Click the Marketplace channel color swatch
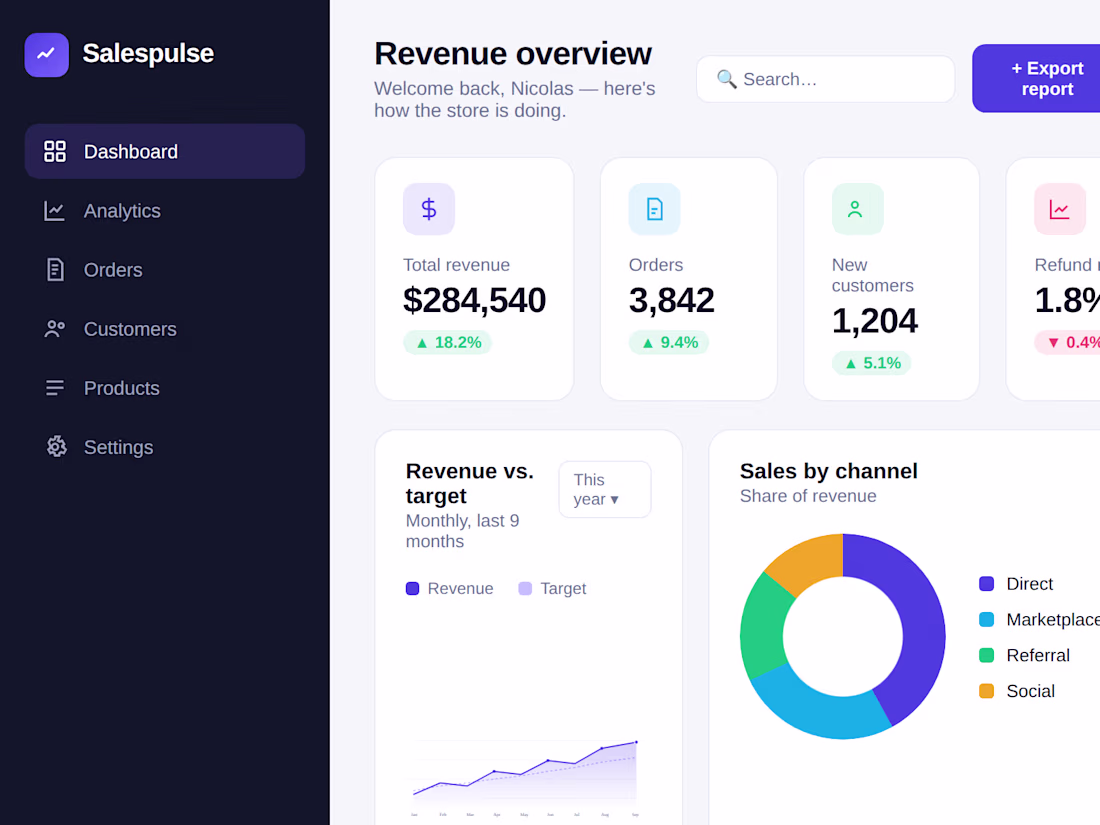 point(986,619)
